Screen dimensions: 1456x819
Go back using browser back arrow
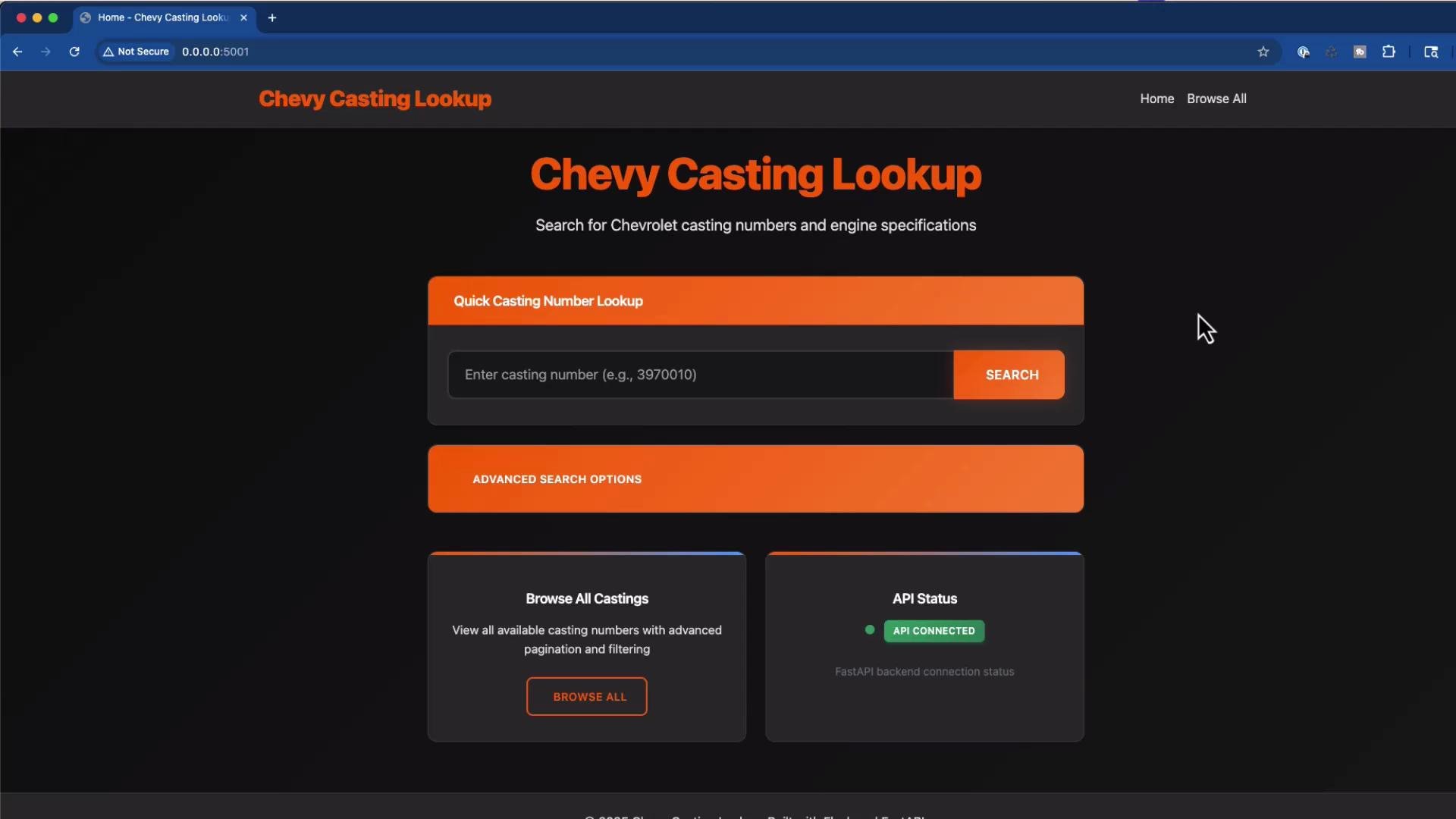(x=17, y=52)
